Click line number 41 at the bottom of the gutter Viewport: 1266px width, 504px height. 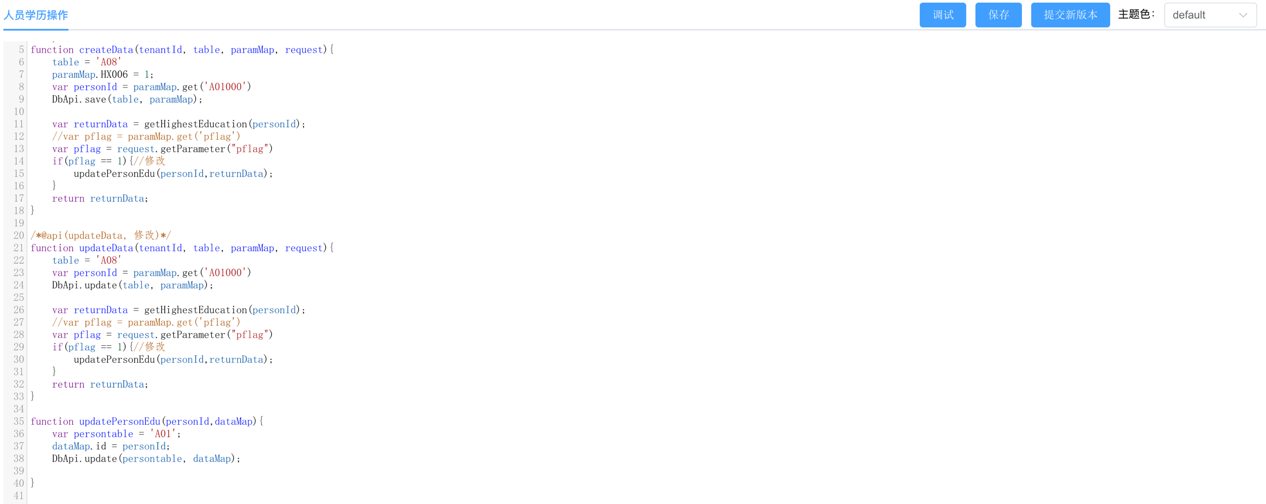point(19,496)
